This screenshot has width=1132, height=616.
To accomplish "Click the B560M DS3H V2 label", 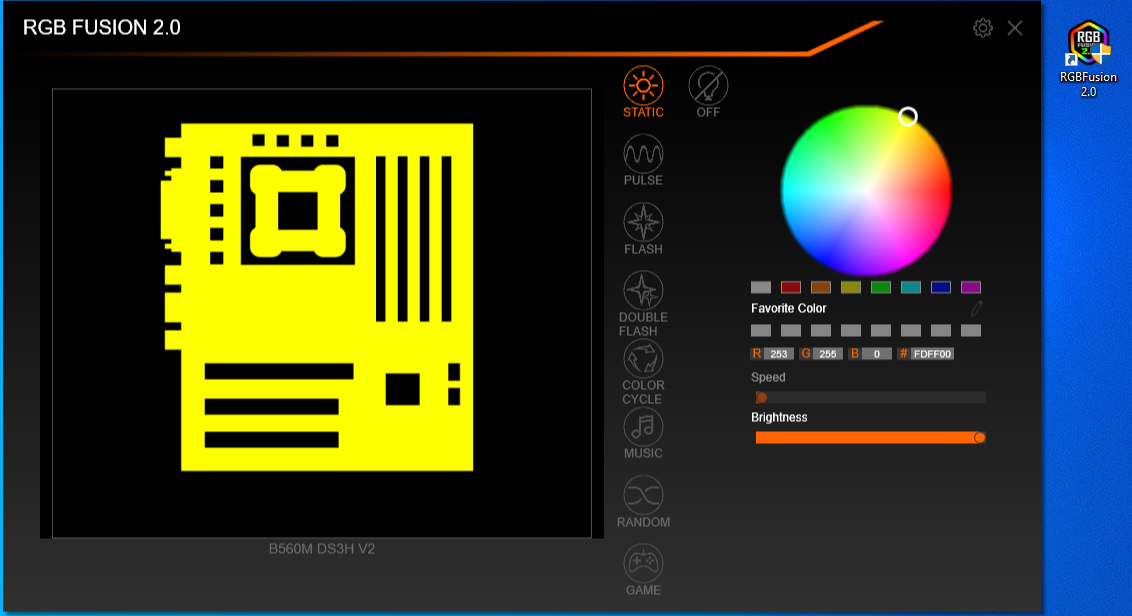I will tap(321, 549).
